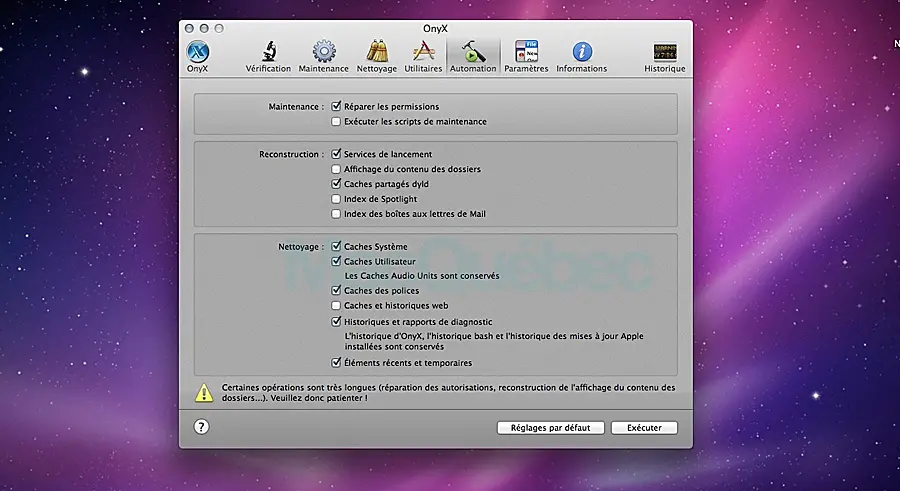Open the Utilitaires toolbar icon
Viewport: 900px width, 491px height.
pos(423,56)
